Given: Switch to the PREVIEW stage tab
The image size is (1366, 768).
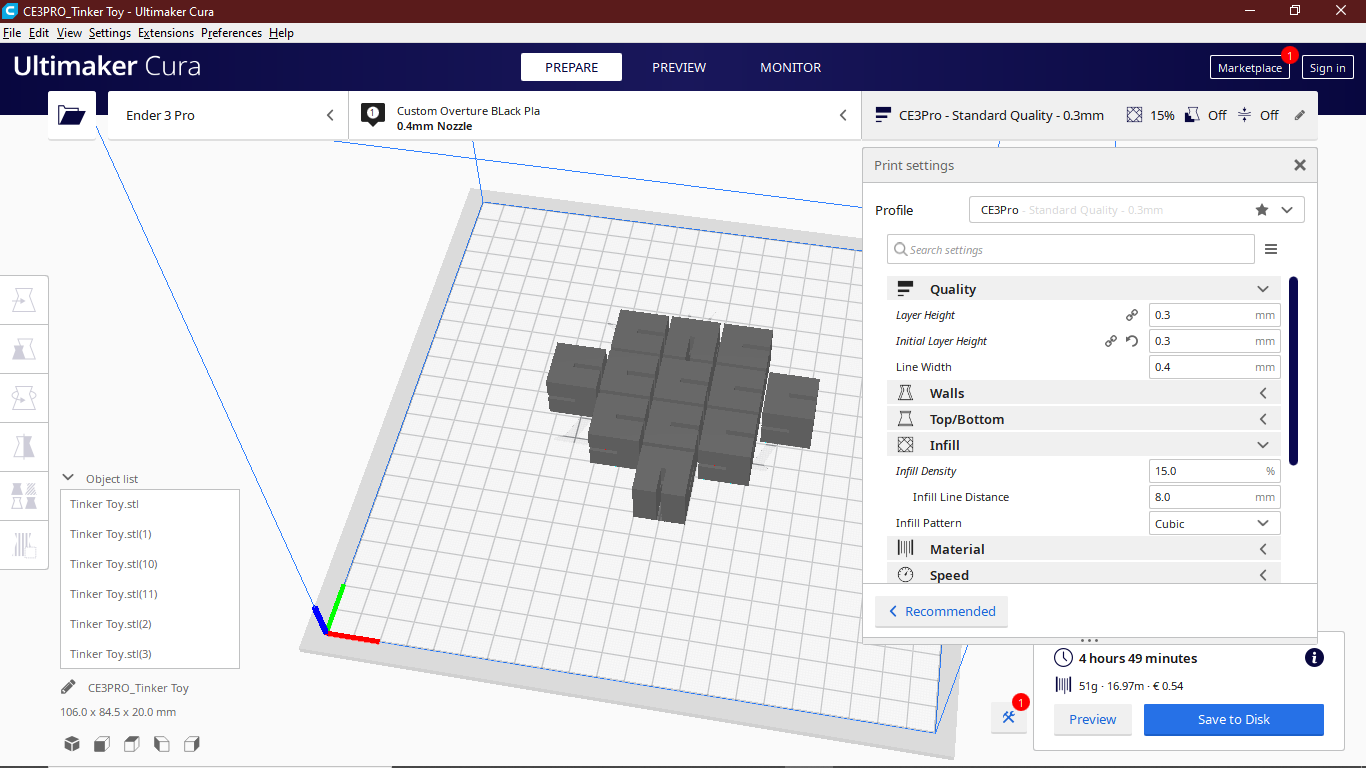Looking at the screenshot, I should pos(679,67).
